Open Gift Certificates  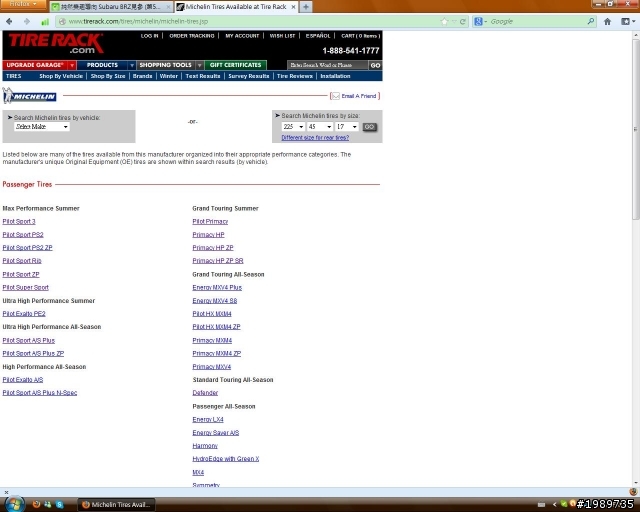(x=236, y=65)
